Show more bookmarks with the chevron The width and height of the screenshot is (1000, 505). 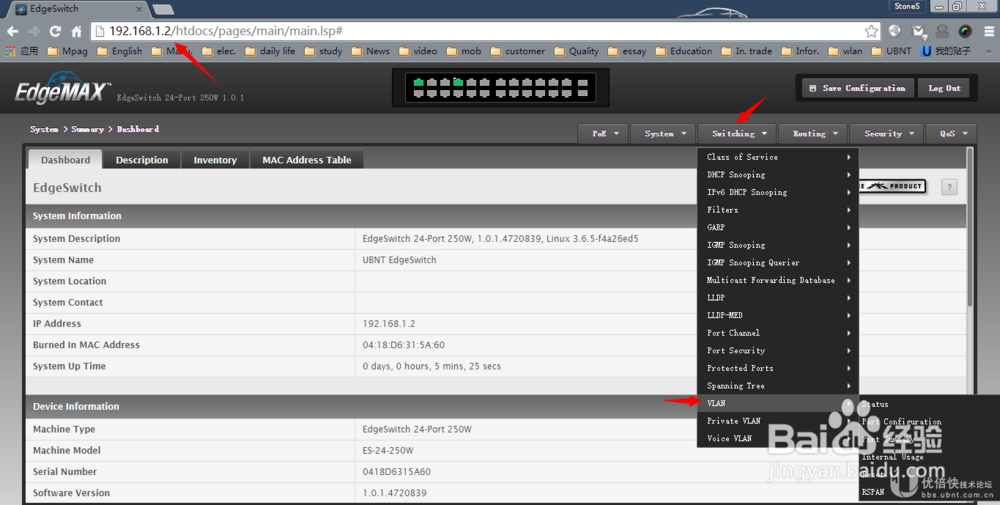989,51
